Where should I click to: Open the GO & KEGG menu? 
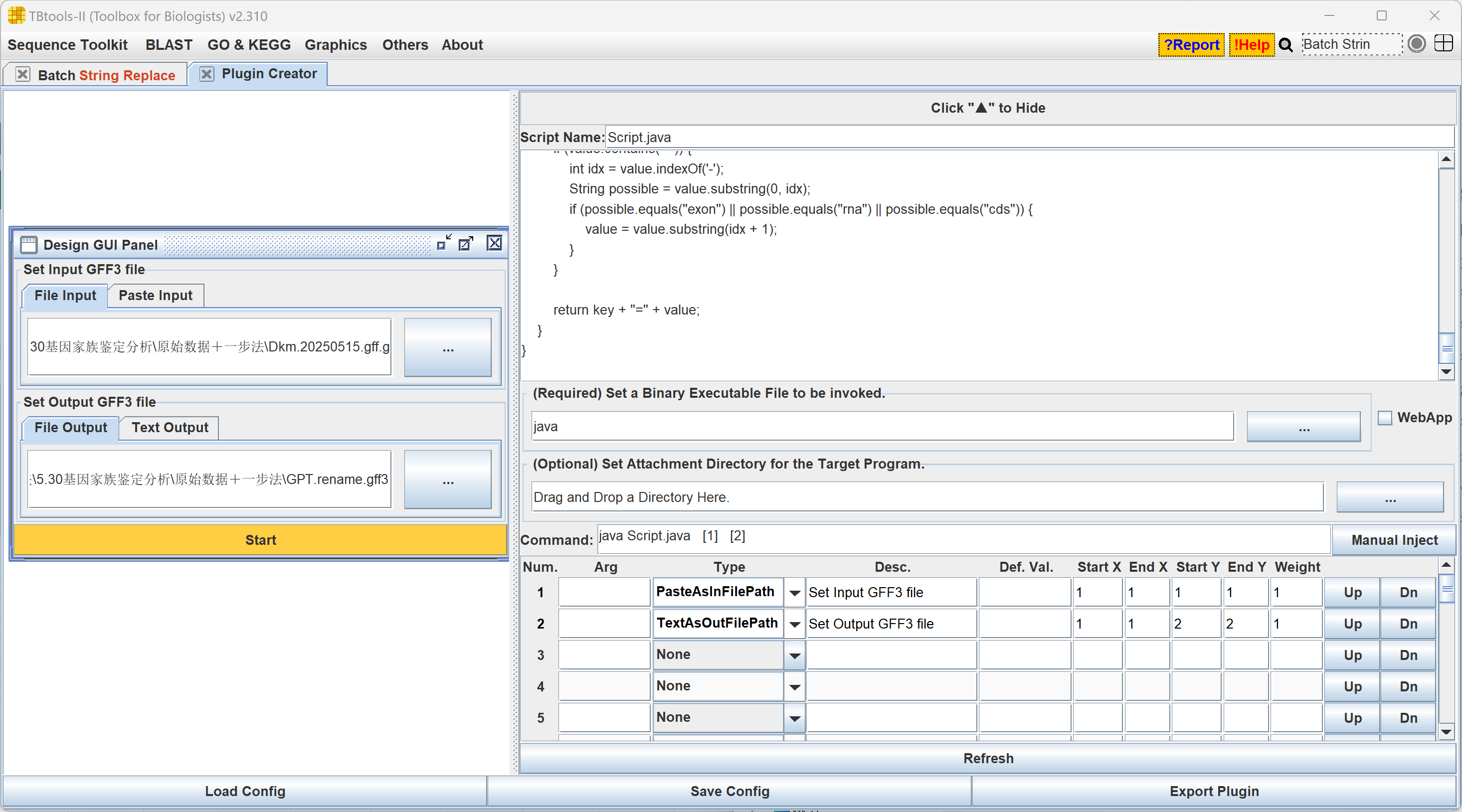[249, 45]
